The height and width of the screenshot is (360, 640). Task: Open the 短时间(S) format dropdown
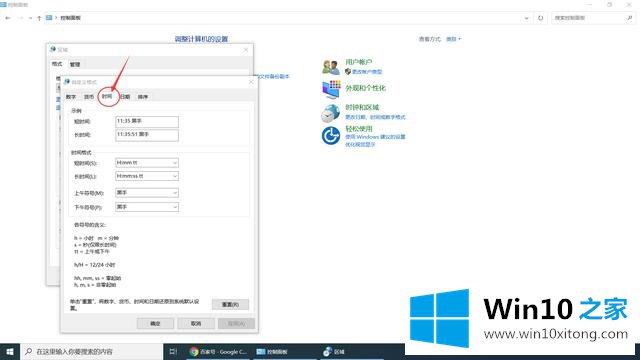147,163
